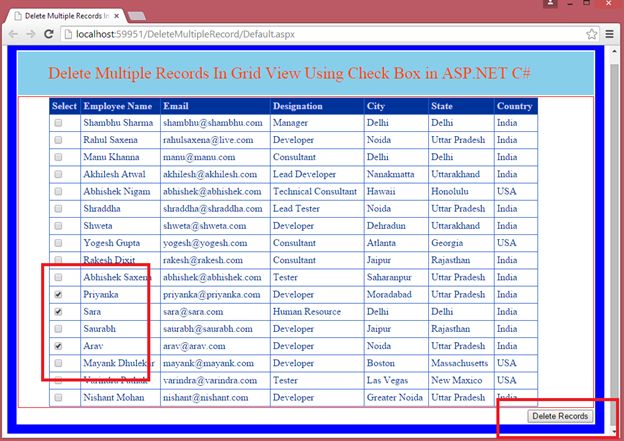Click the Boston city cell

[396, 363]
